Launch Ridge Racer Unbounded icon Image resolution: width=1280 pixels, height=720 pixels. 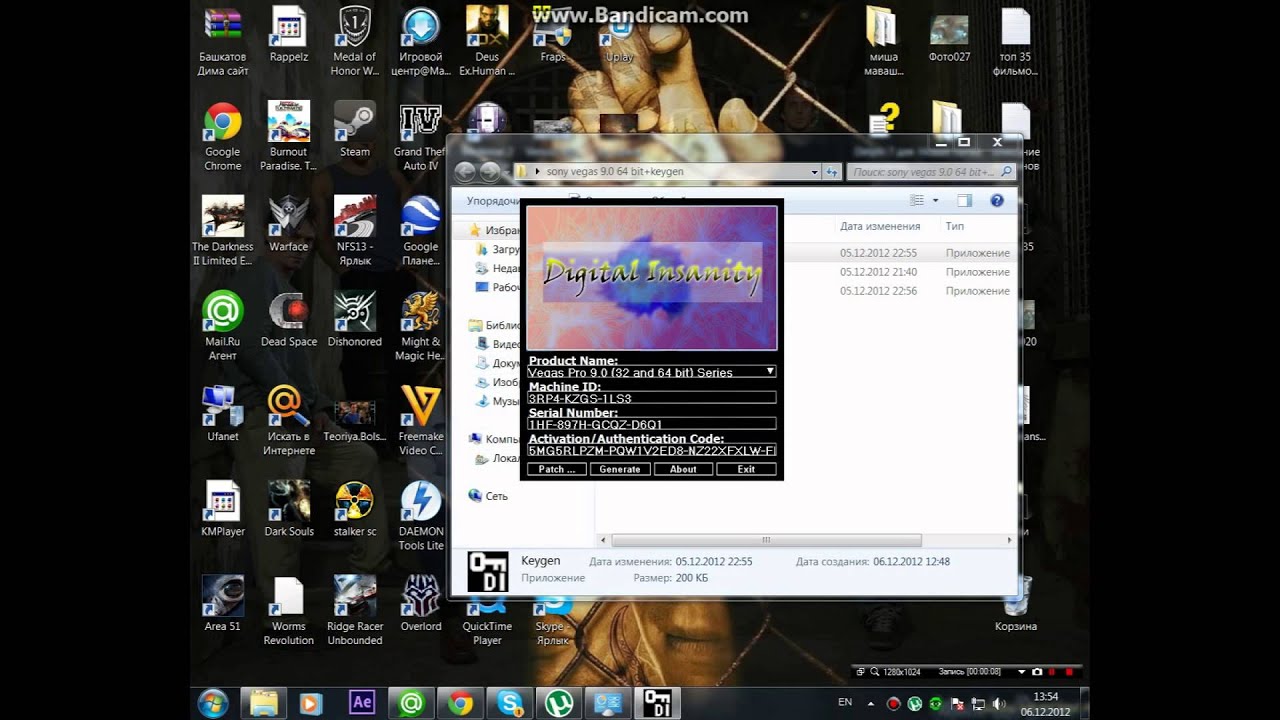pyautogui.click(x=355, y=610)
